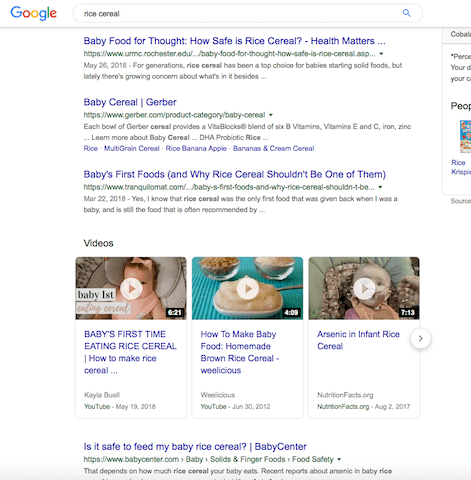Open How To Make Baby Food video title
Screen dimensions: 471x480
240,352
